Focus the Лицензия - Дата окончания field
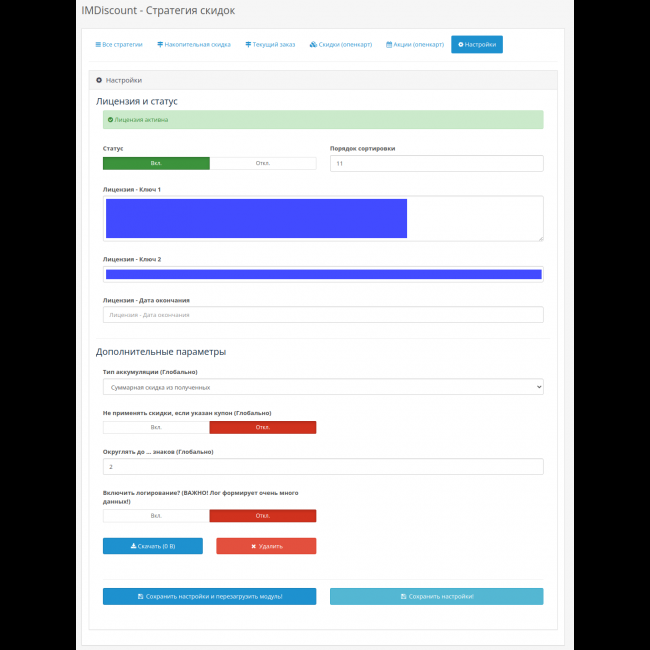Screen dimensions: 650x650 (323, 315)
